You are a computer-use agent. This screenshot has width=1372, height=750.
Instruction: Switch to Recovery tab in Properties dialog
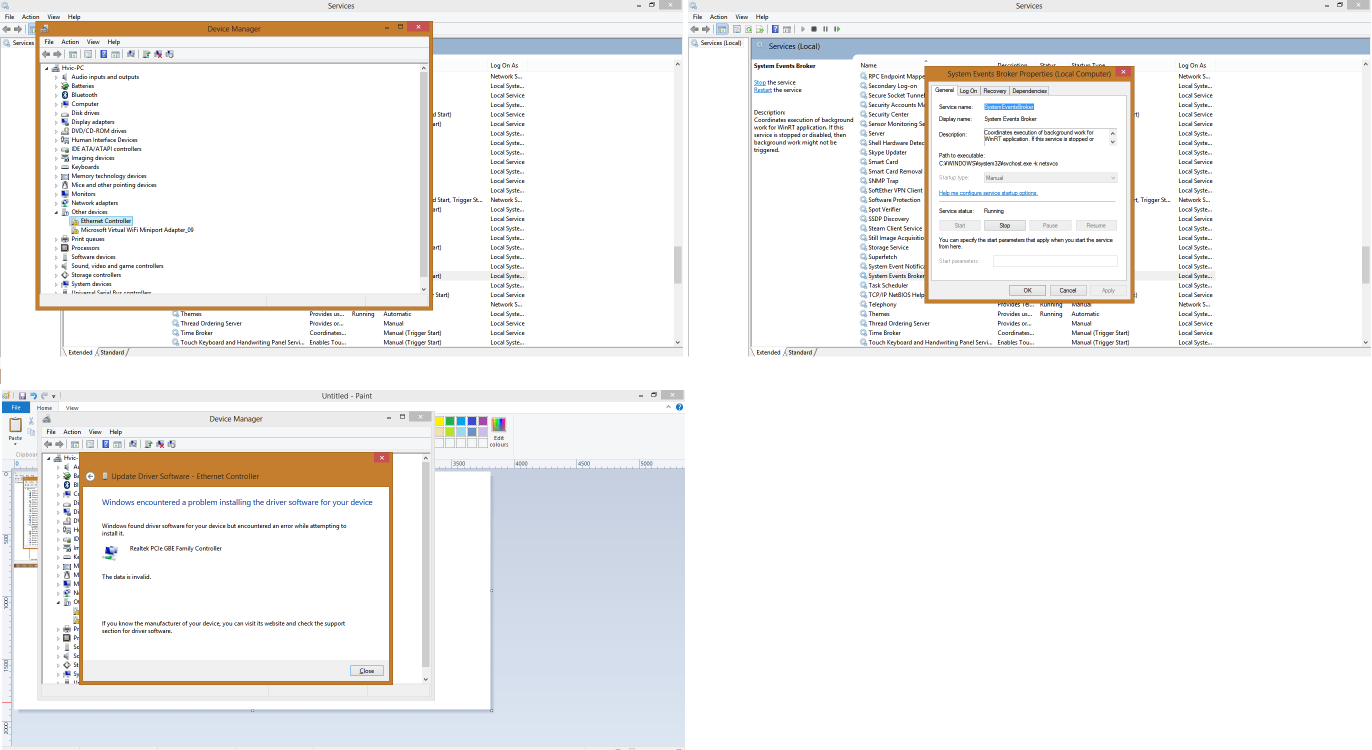994,91
